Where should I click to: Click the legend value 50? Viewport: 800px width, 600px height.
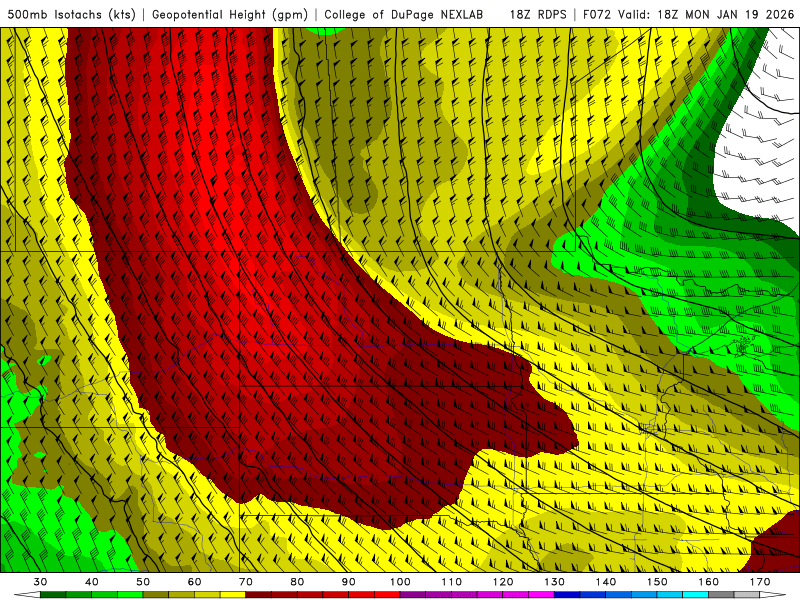143,582
